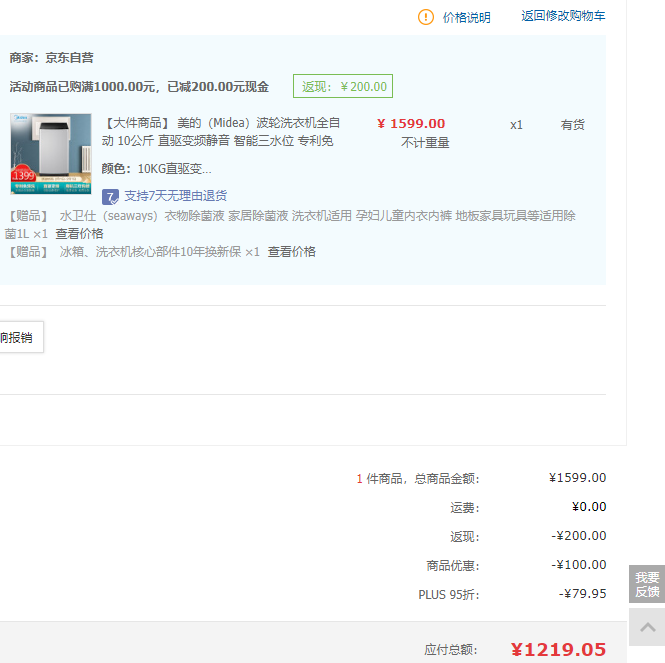
Task: Click the orange price notice warning icon
Action: pyautogui.click(x=426, y=17)
